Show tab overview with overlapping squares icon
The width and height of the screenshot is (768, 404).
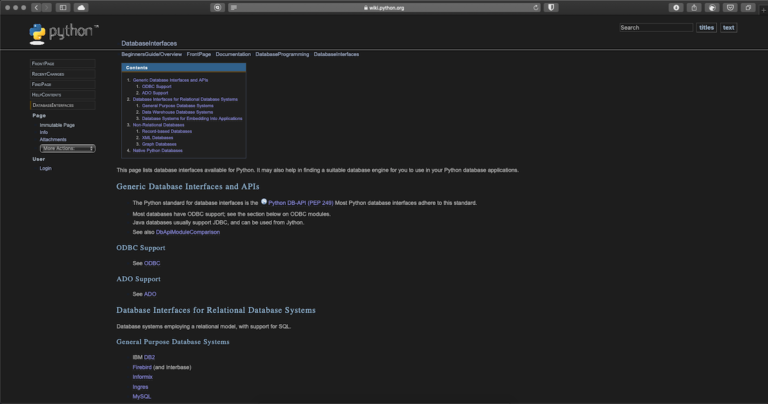(x=748, y=7)
